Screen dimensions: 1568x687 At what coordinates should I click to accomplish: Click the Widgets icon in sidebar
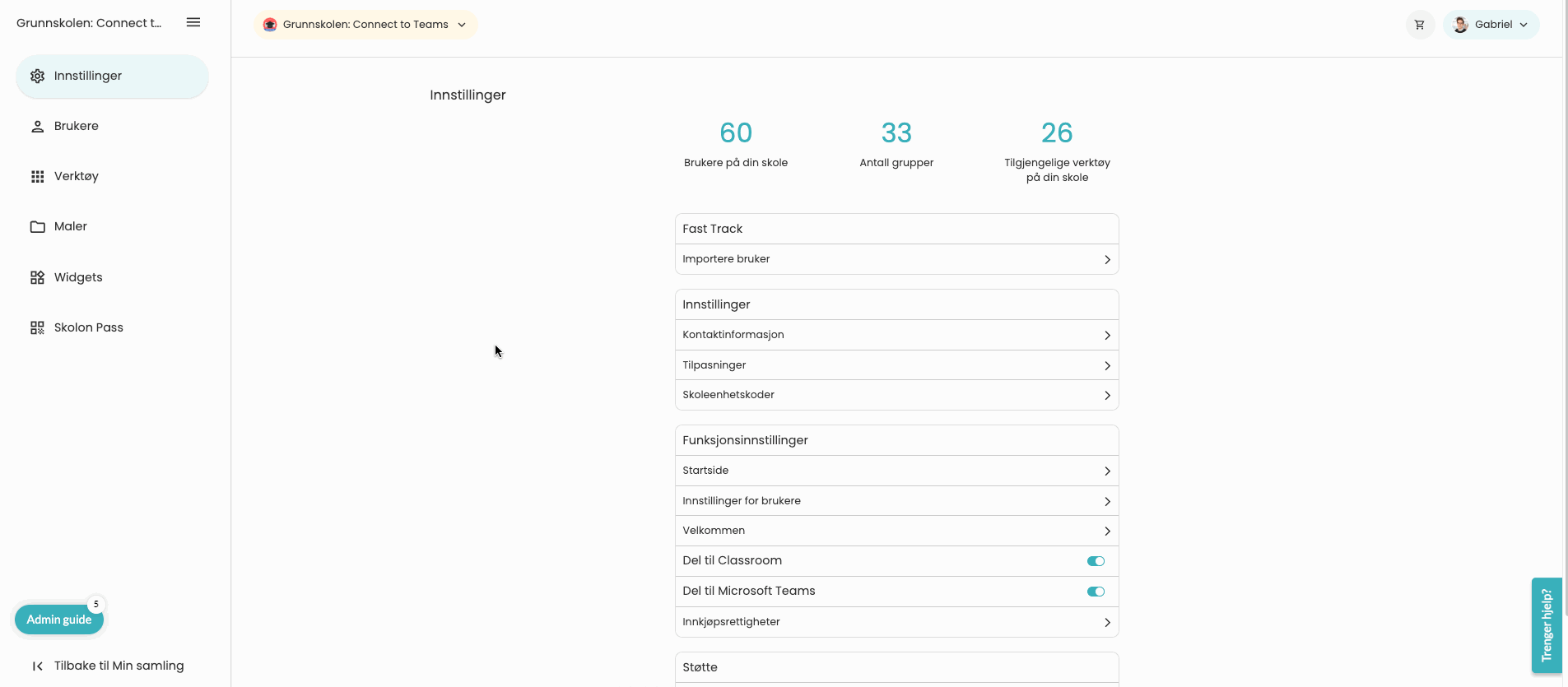coord(37,277)
